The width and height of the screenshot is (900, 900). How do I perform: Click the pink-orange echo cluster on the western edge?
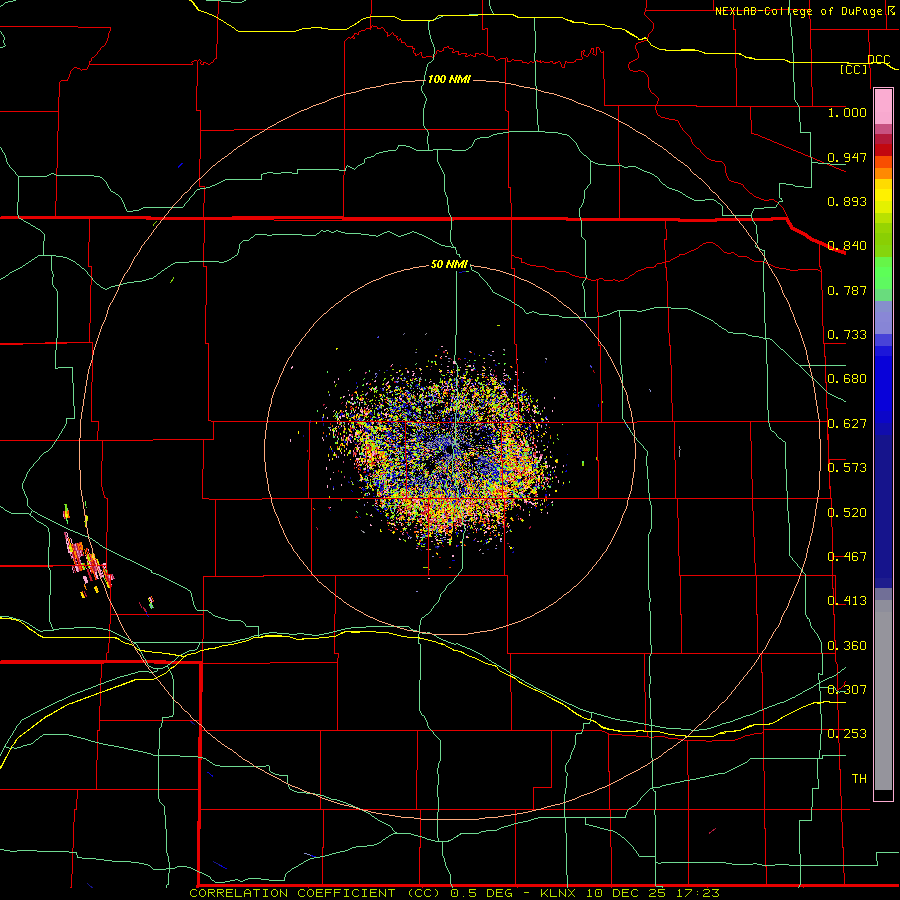click(x=89, y=560)
